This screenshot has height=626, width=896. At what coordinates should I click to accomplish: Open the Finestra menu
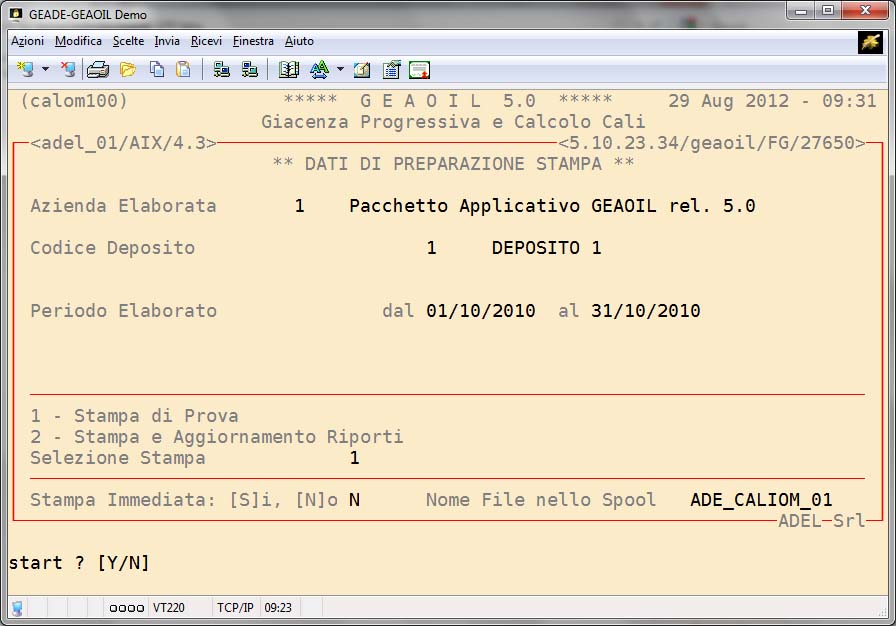tap(253, 41)
